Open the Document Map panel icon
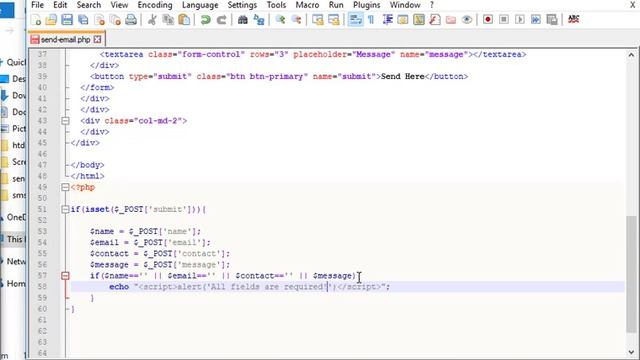 pyautogui.click(x=419, y=20)
